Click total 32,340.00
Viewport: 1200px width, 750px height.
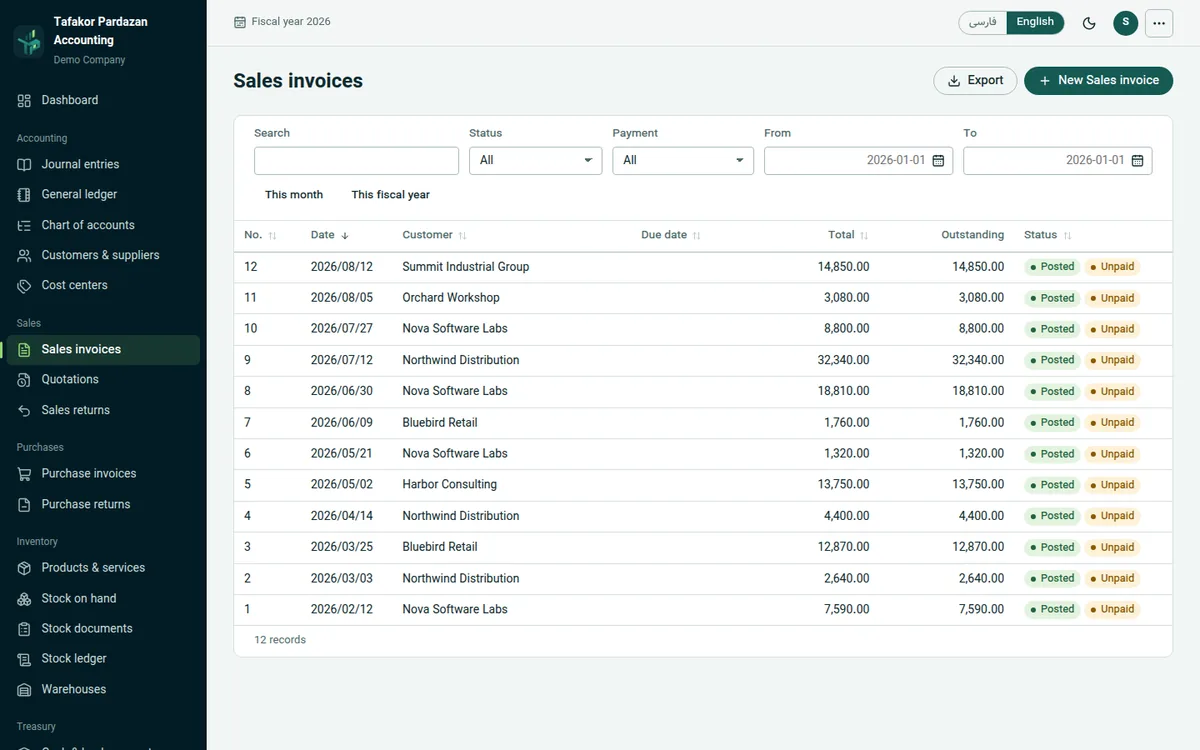click(x=843, y=360)
